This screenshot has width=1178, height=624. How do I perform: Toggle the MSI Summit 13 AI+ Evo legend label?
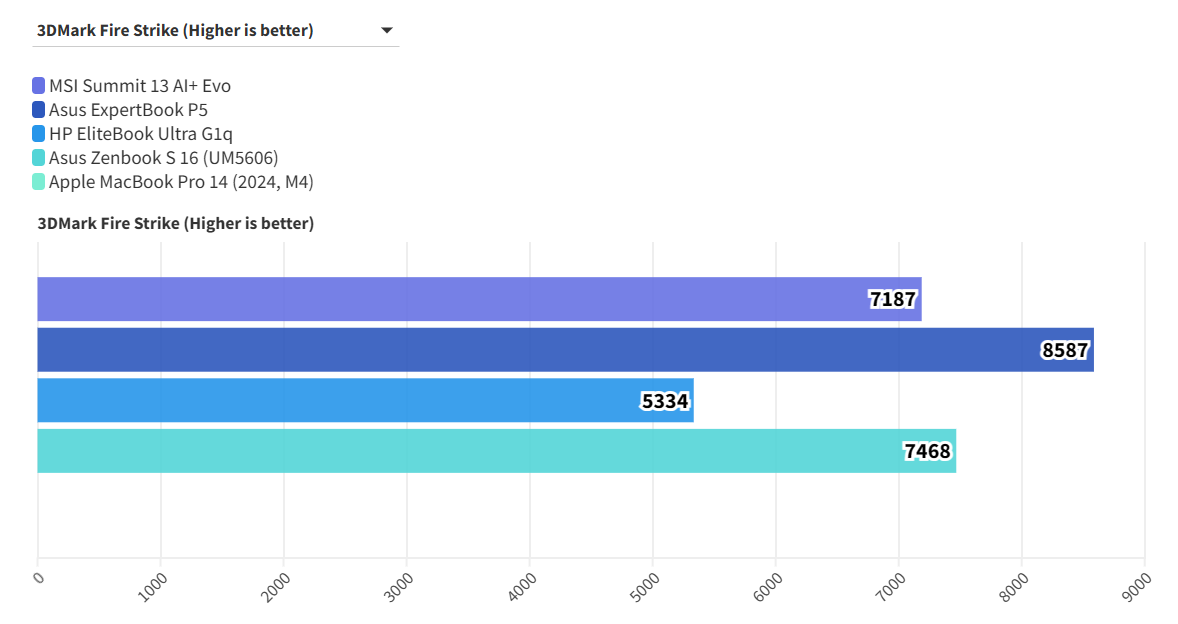[x=140, y=86]
